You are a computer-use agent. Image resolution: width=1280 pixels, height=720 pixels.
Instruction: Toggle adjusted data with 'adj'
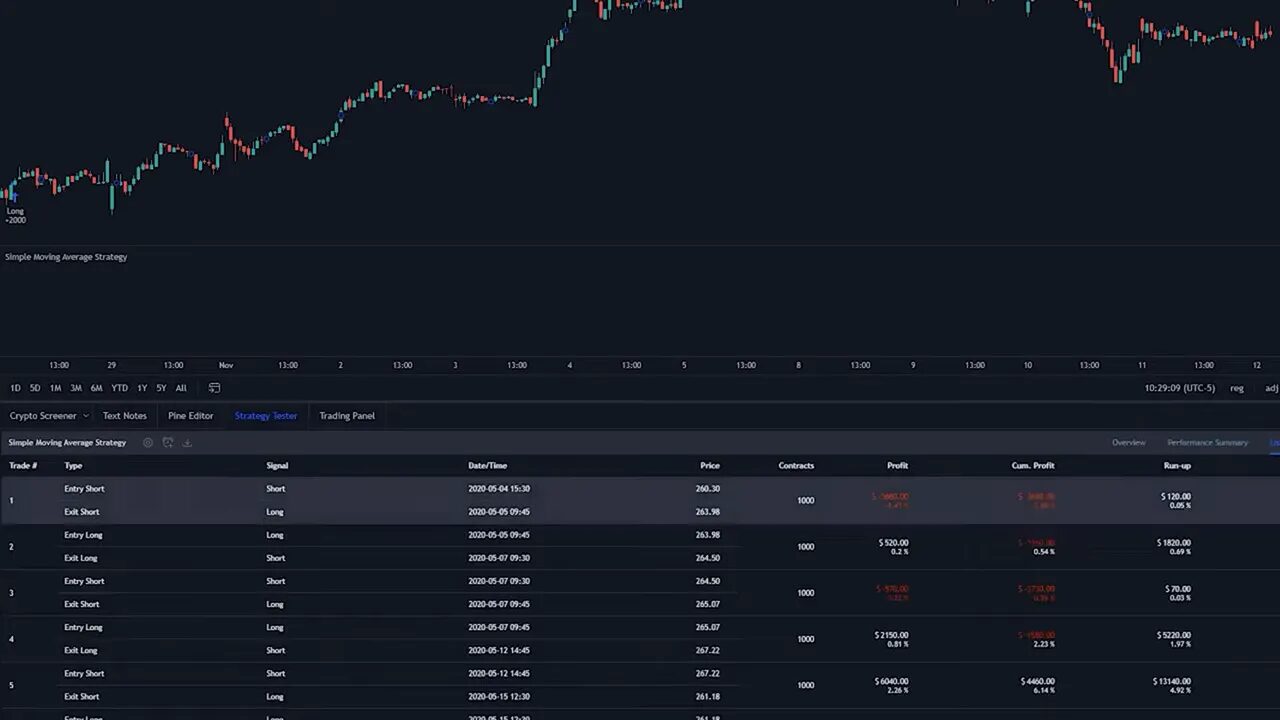(x=1272, y=388)
